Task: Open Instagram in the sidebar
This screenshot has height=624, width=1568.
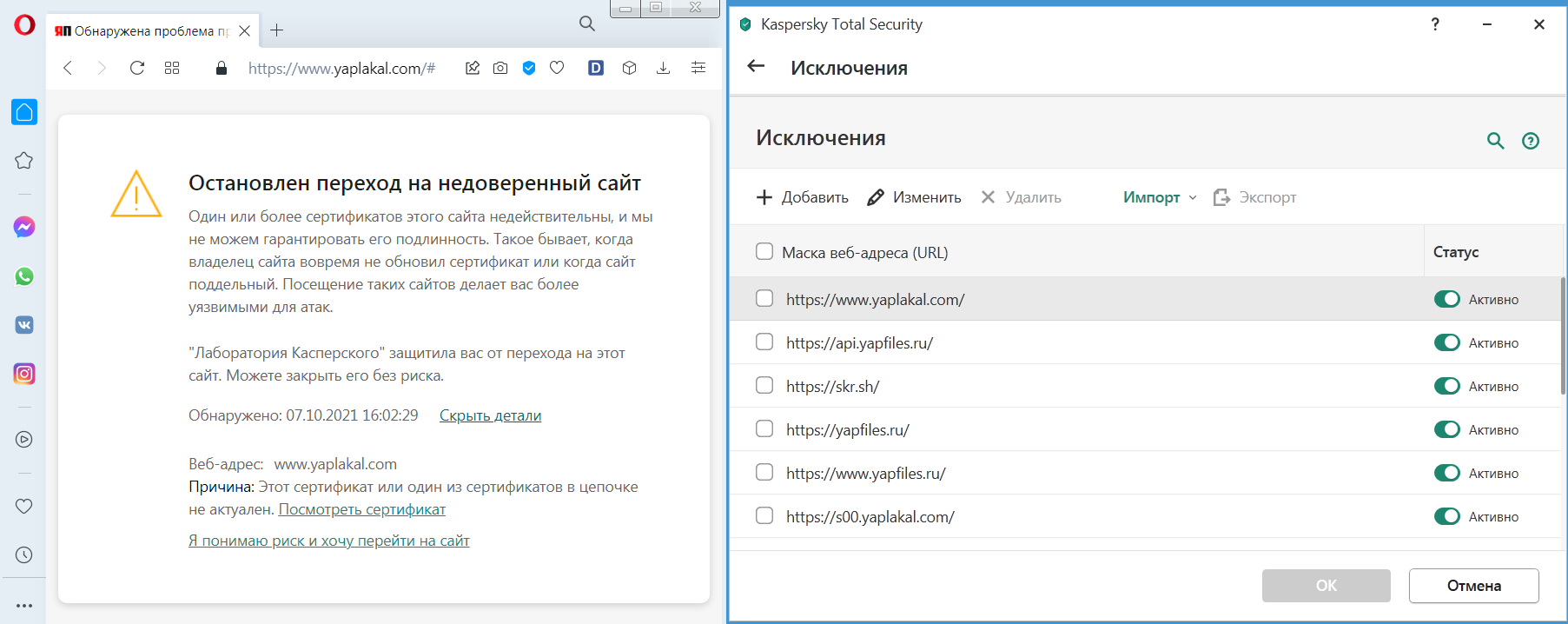Action: (x=24, y=374)
